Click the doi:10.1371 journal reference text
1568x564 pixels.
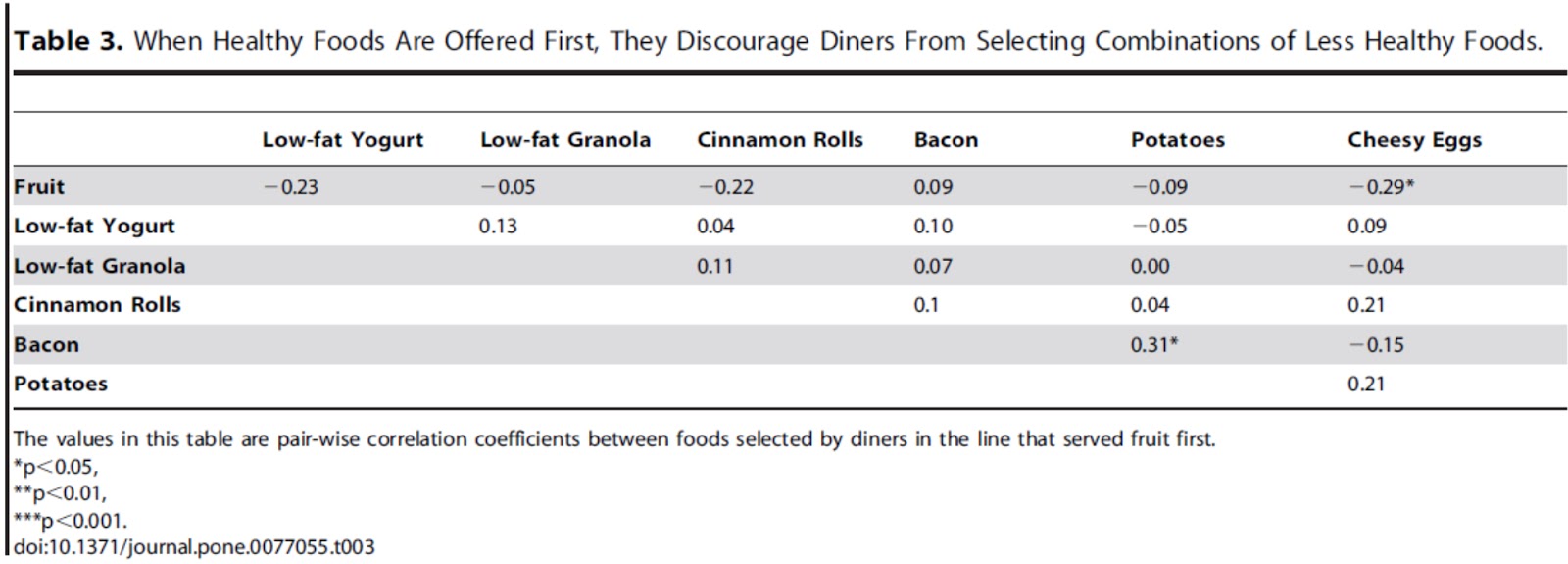pyautogui.click(x=194, y=547)
